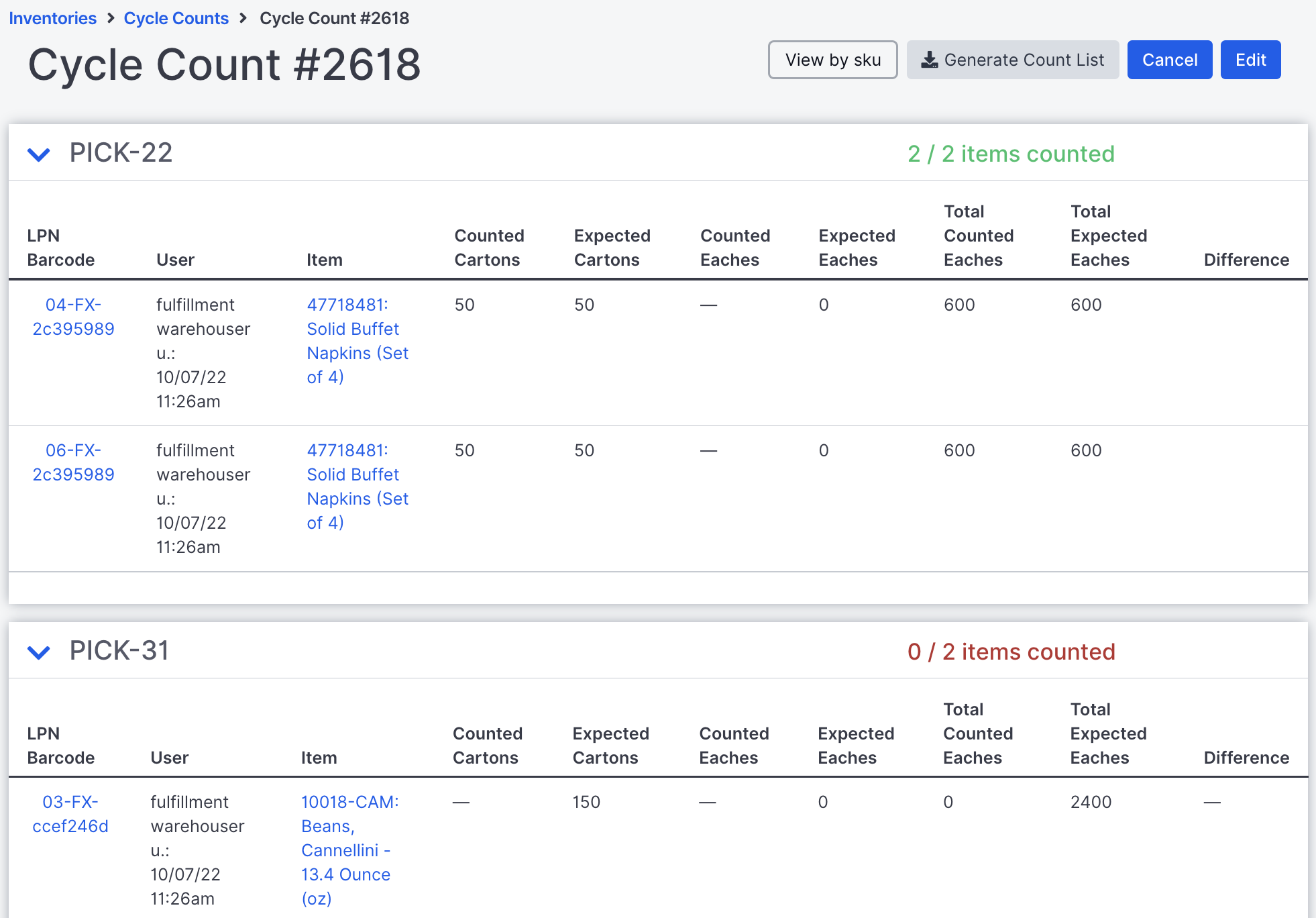This screenshot has width=1316, height=918.
Task: Select the Cycle Count #2618 breadcrumb text
Action: pos(334,18)
